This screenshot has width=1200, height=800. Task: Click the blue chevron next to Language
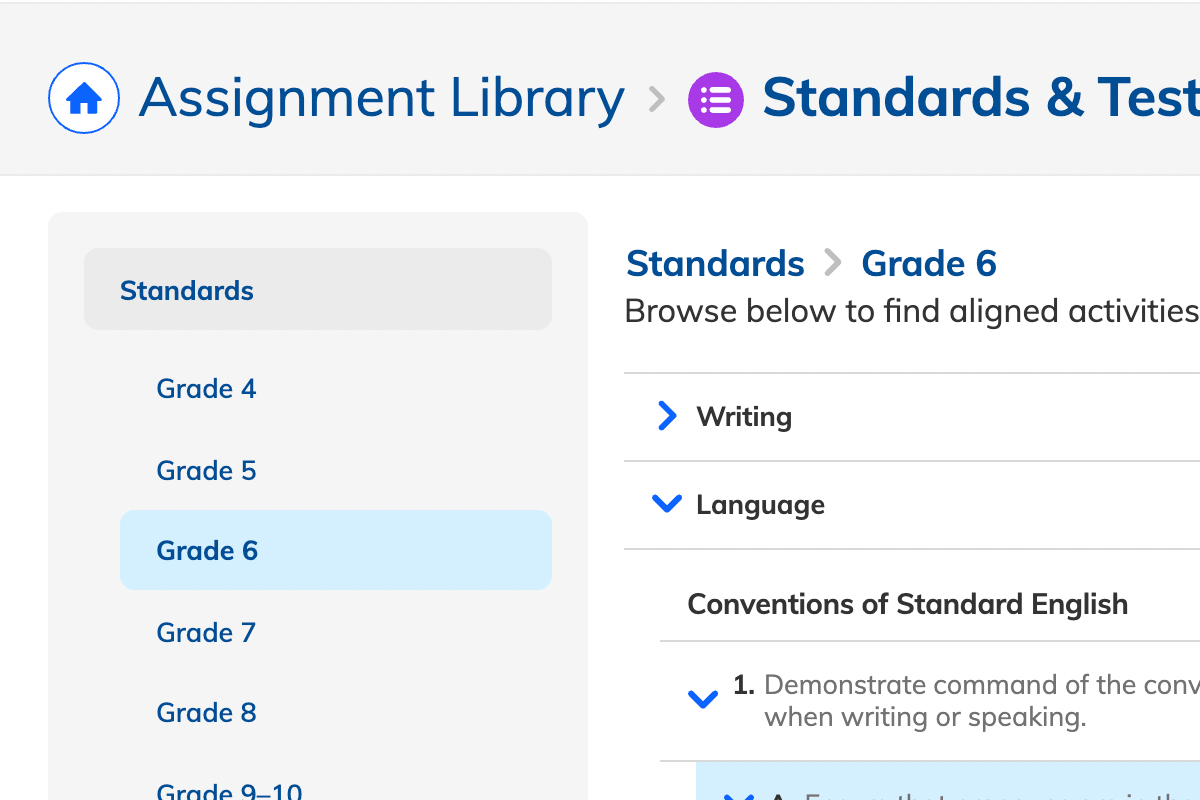point(666,503)
